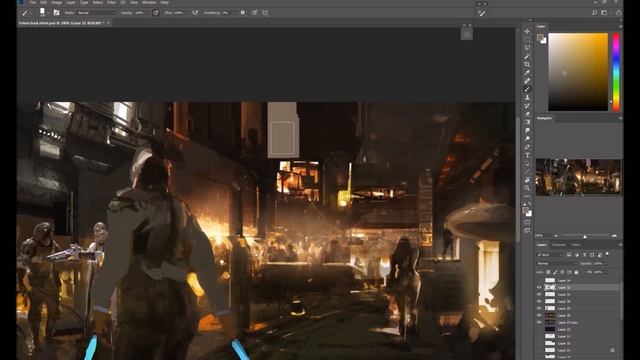This screenshot has height=360, width=640.
Task: Switch to the Channels tab
Action: pyautogui.click(x=559, y=245)
